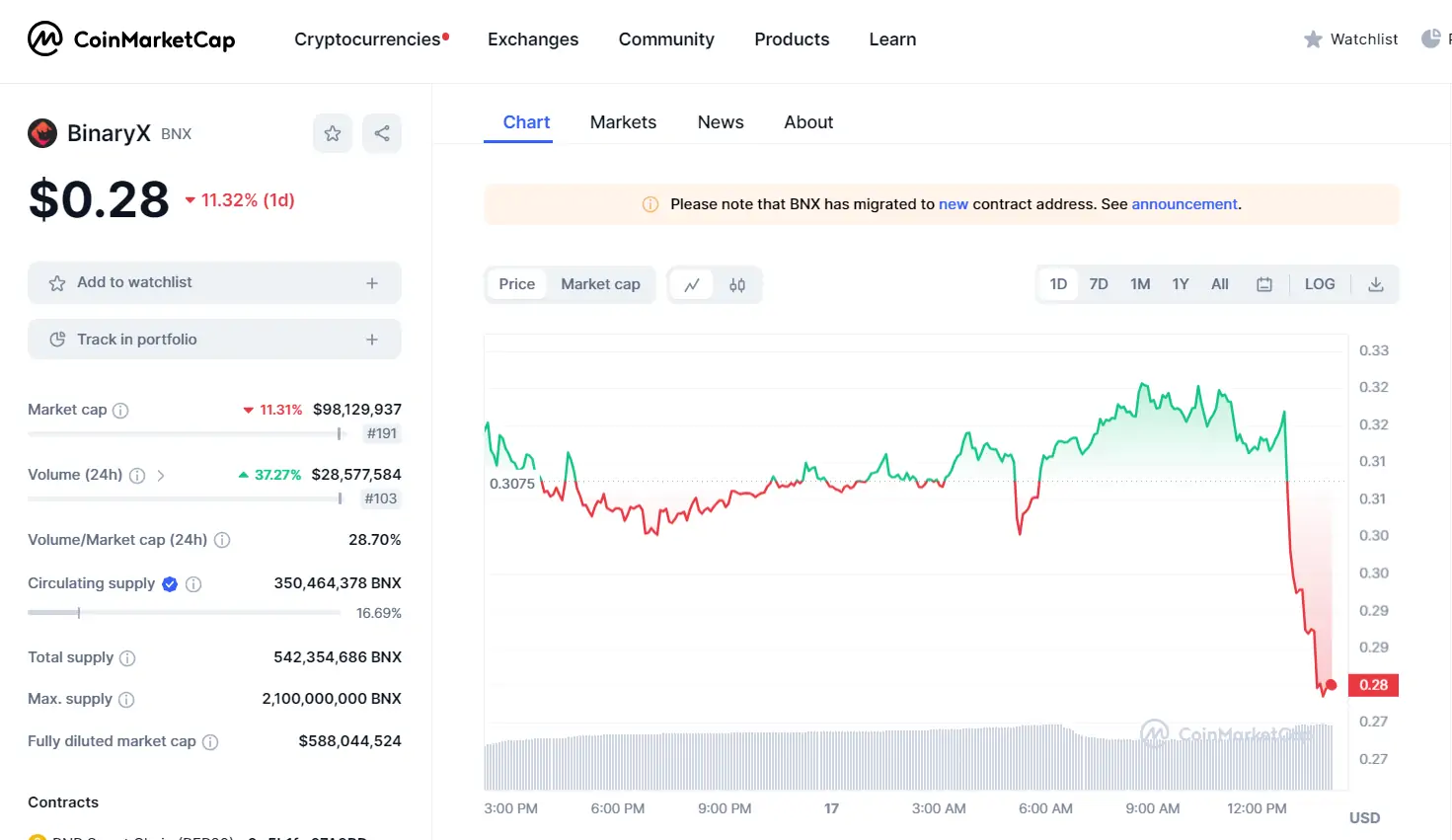
Task: Click the pie icon on Track in portfolio
Action: (57, 340)
